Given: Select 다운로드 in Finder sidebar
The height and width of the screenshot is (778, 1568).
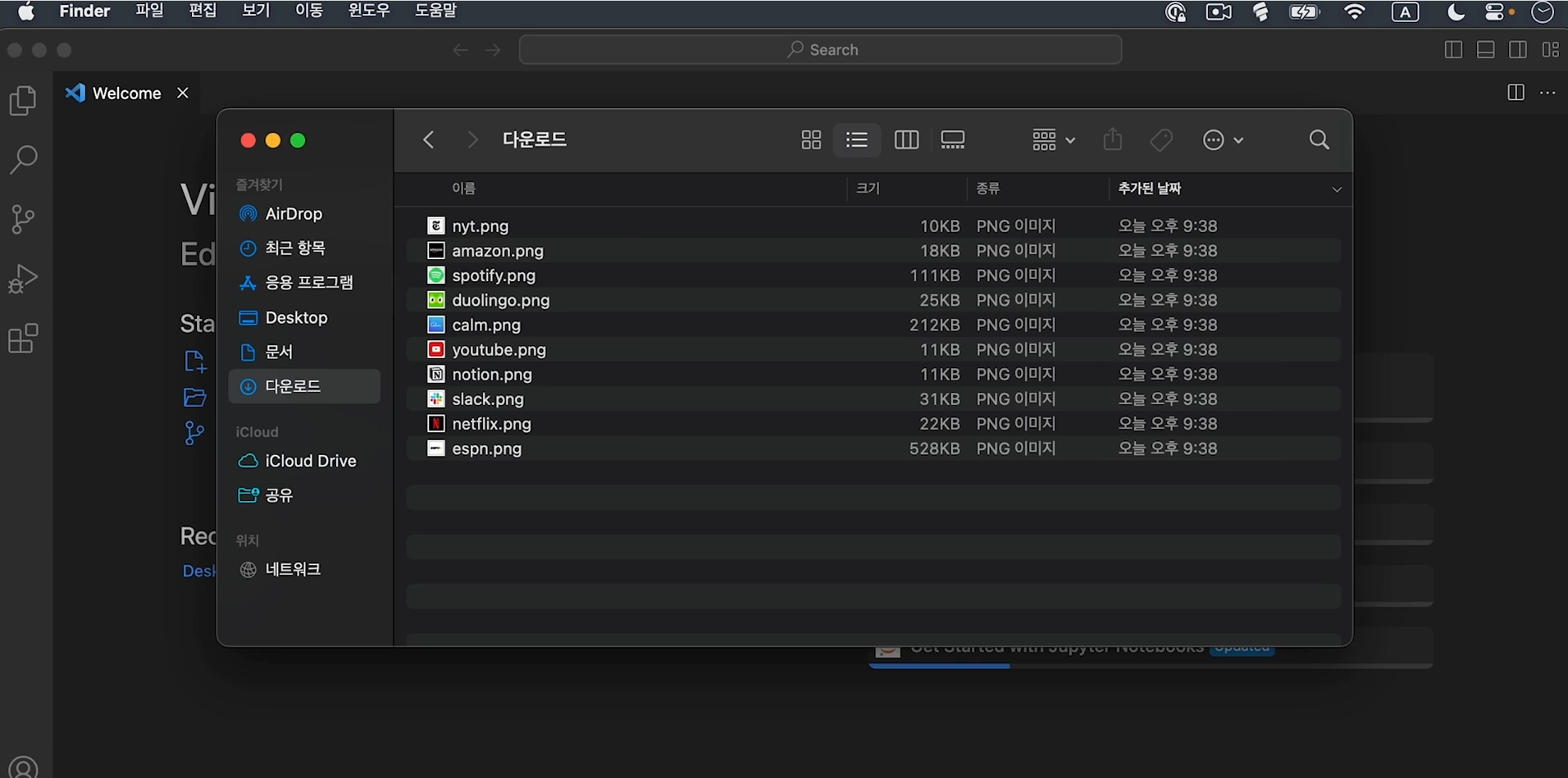Looking at the screenshot, I should [304, 386].
